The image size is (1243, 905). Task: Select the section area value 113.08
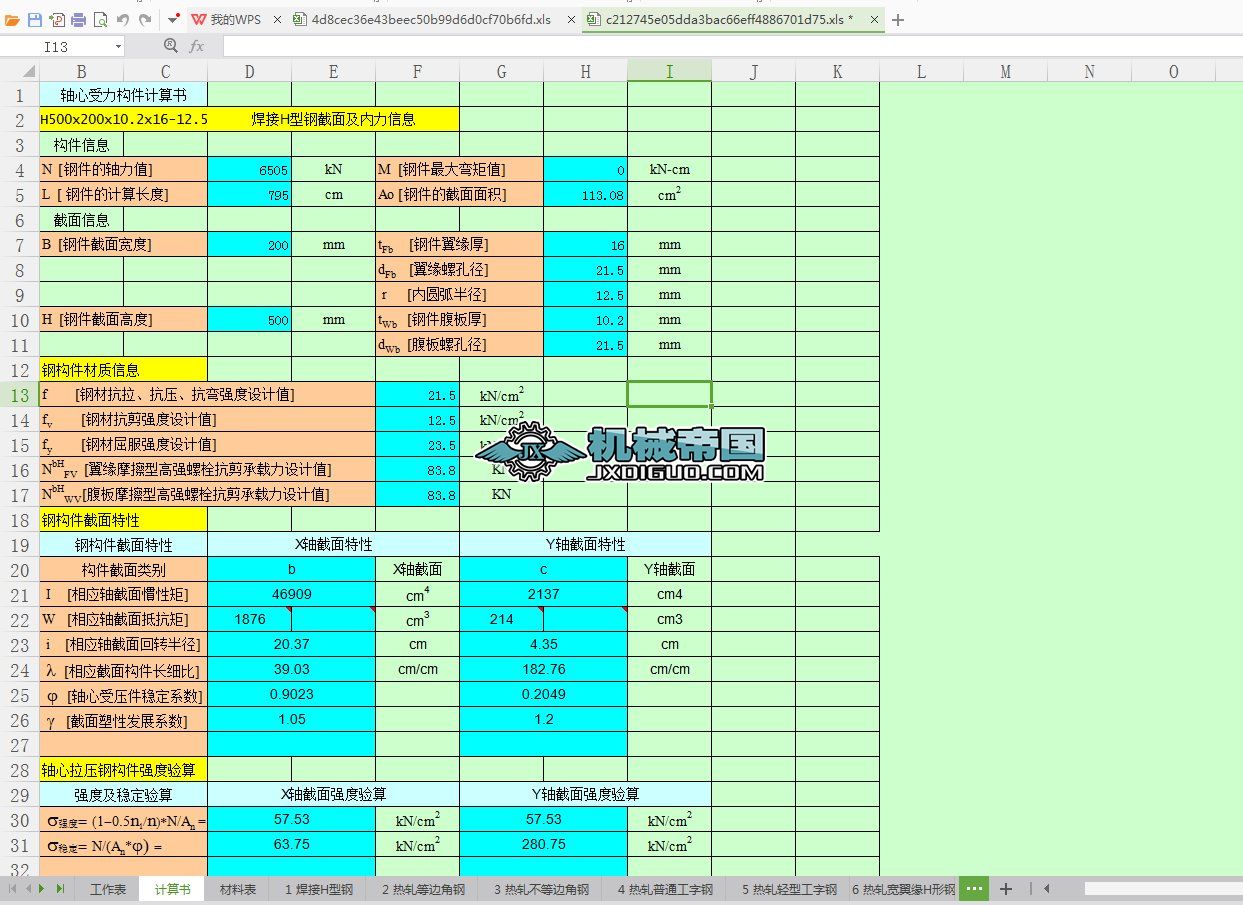click(x=585, y=195)
